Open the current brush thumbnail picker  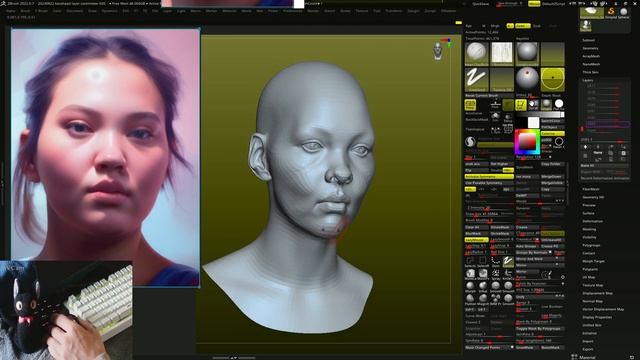click(476, 53)
